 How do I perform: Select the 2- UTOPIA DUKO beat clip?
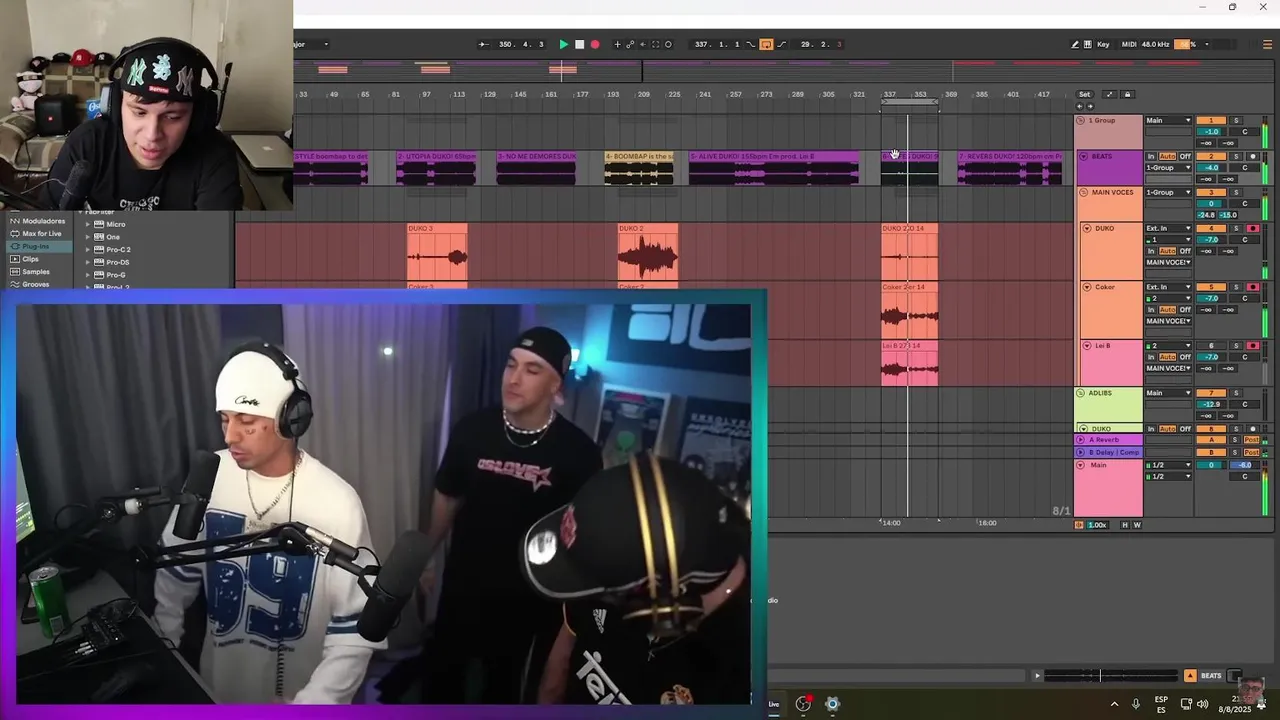tap(436, 168)
